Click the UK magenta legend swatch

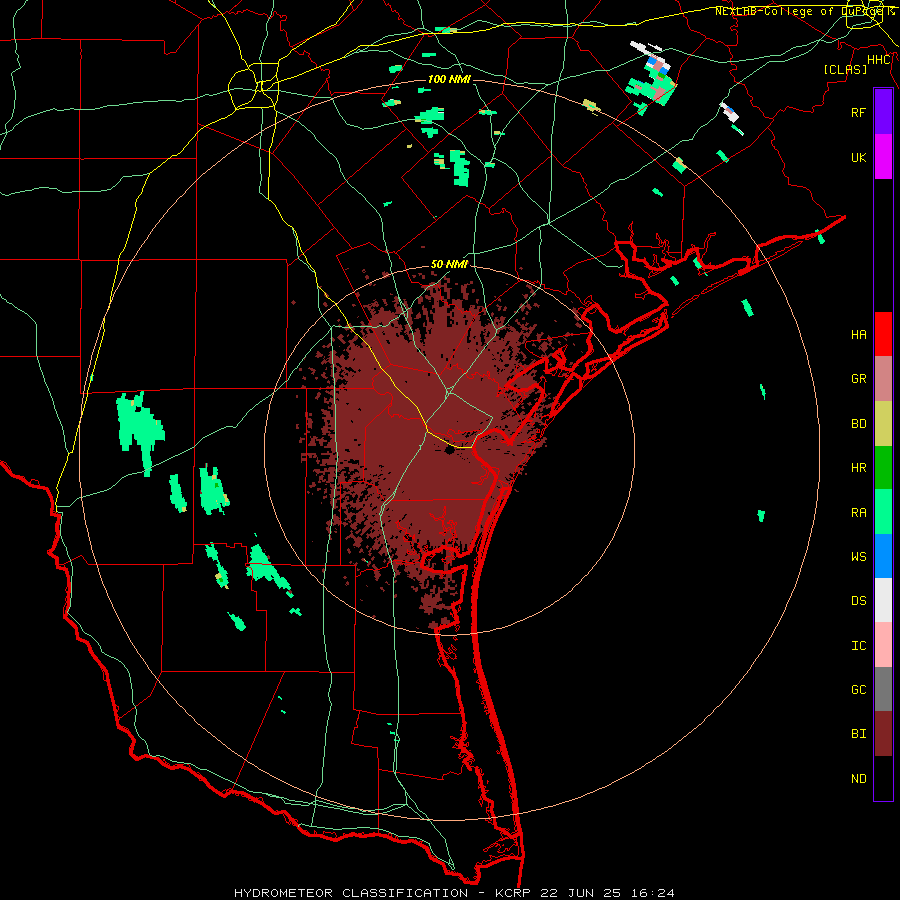[x=883, y=157]
